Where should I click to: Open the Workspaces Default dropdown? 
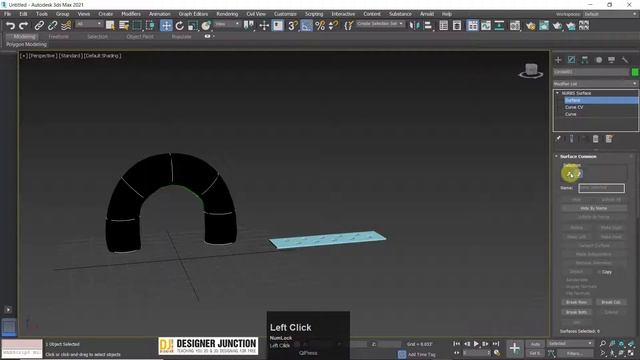click(610, 14)
